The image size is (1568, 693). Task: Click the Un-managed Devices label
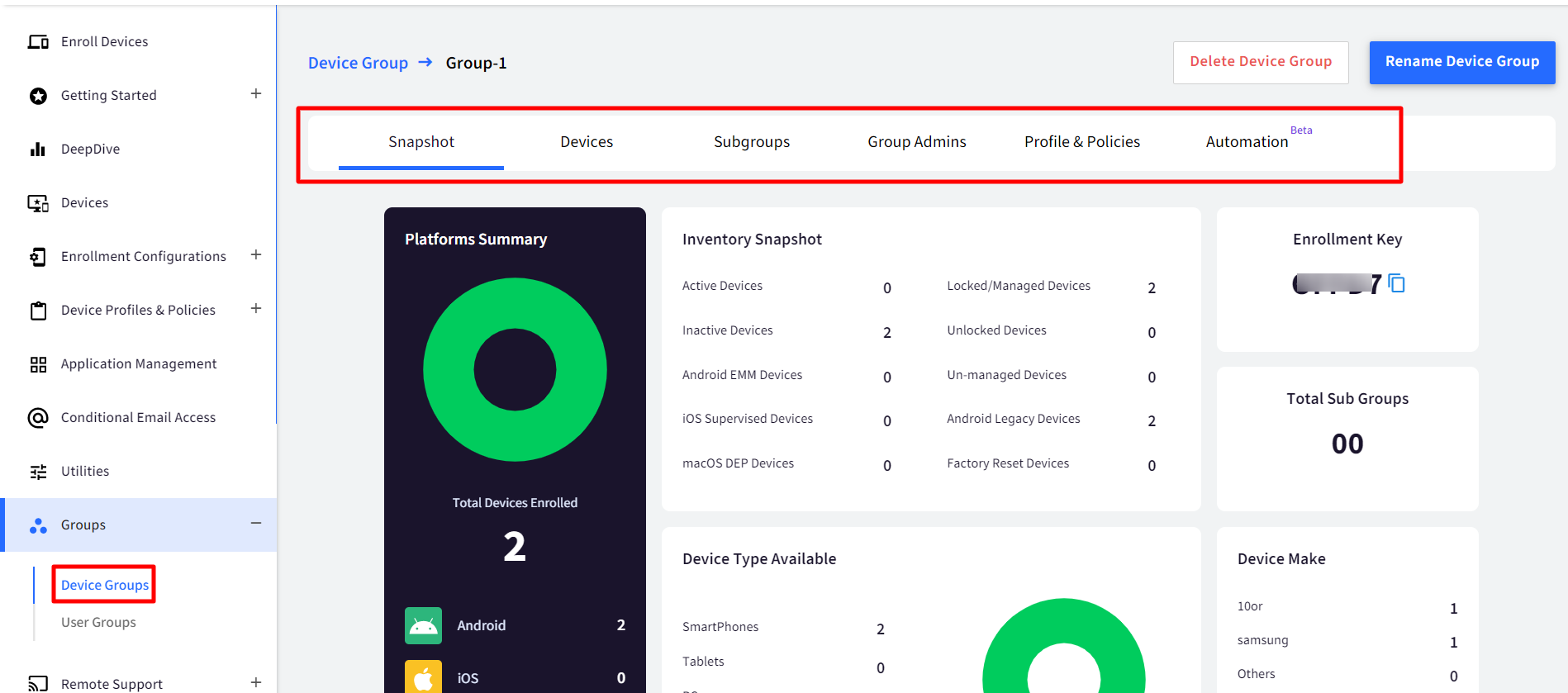tap(1006, 375)
